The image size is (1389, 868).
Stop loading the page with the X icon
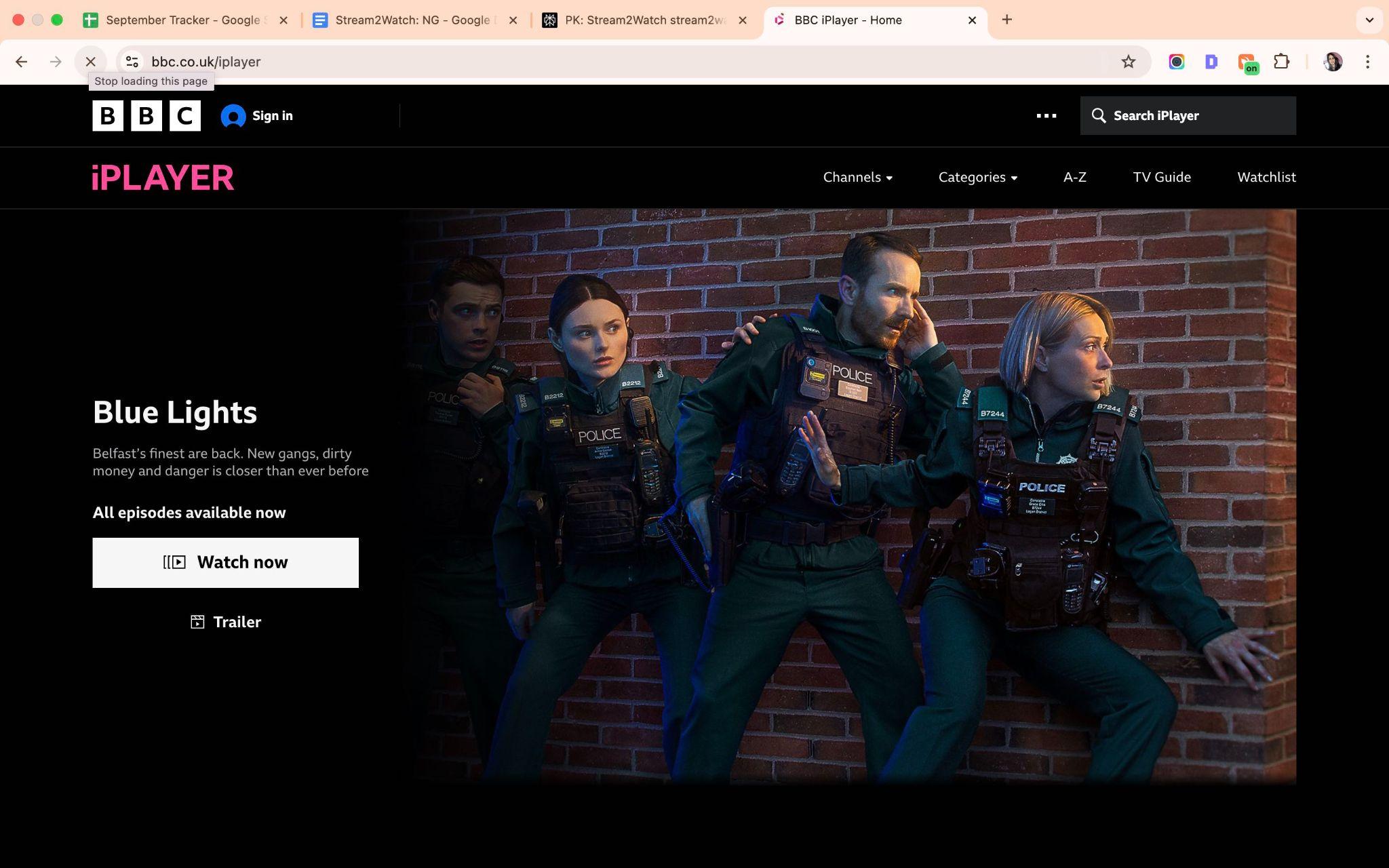coord(90,62)
